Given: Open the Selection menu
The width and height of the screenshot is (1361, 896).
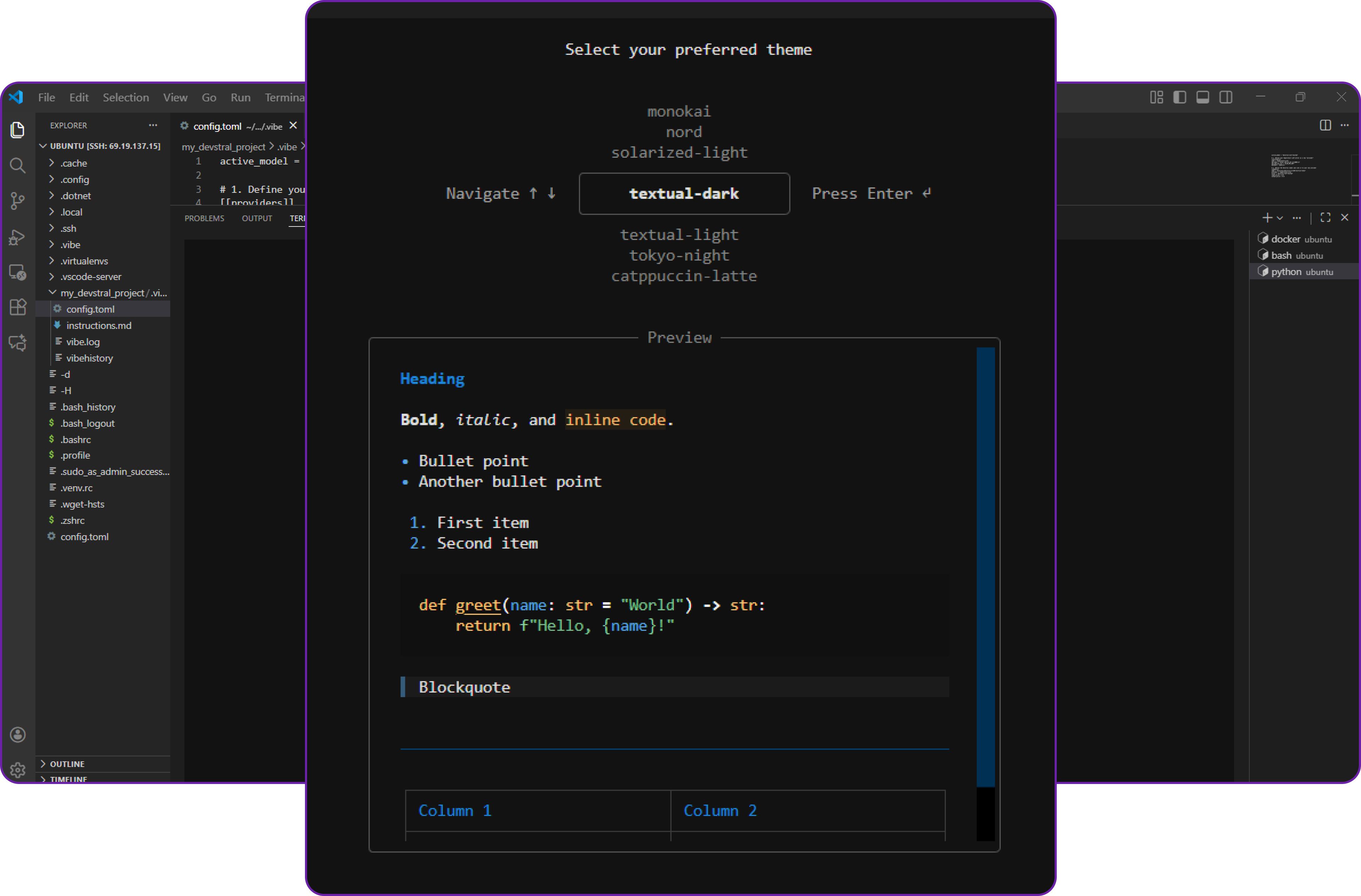Looking at the screenshot, I should pos(126,98).
